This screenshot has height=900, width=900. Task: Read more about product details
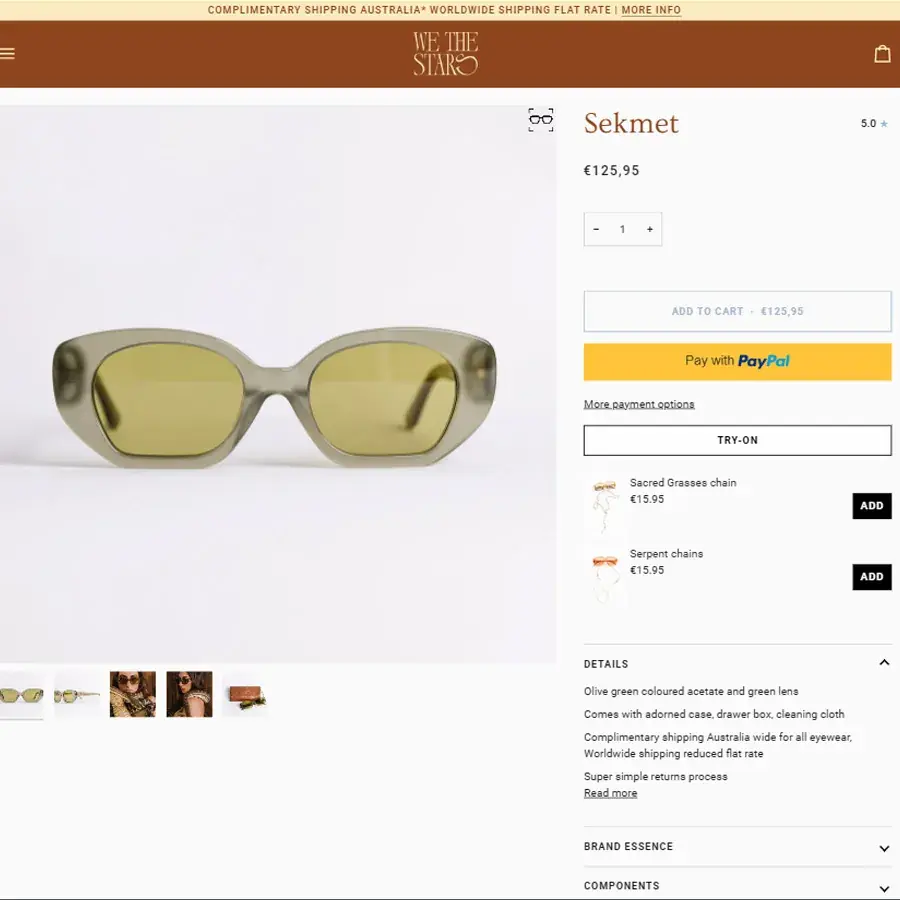point(610,793)
